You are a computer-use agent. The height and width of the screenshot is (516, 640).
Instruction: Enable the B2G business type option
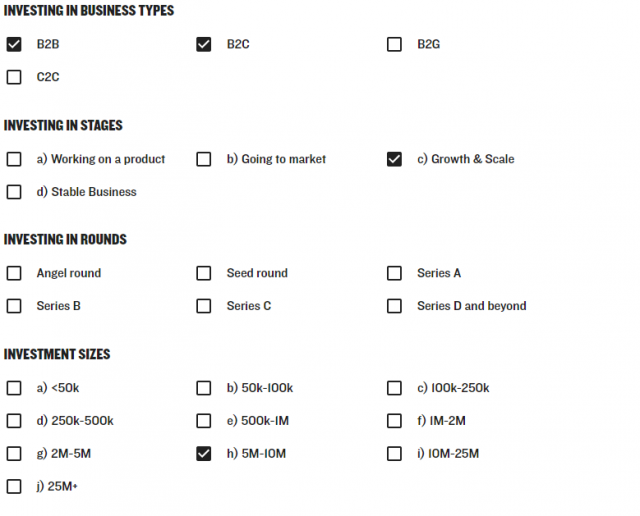(x=395, y=44)
